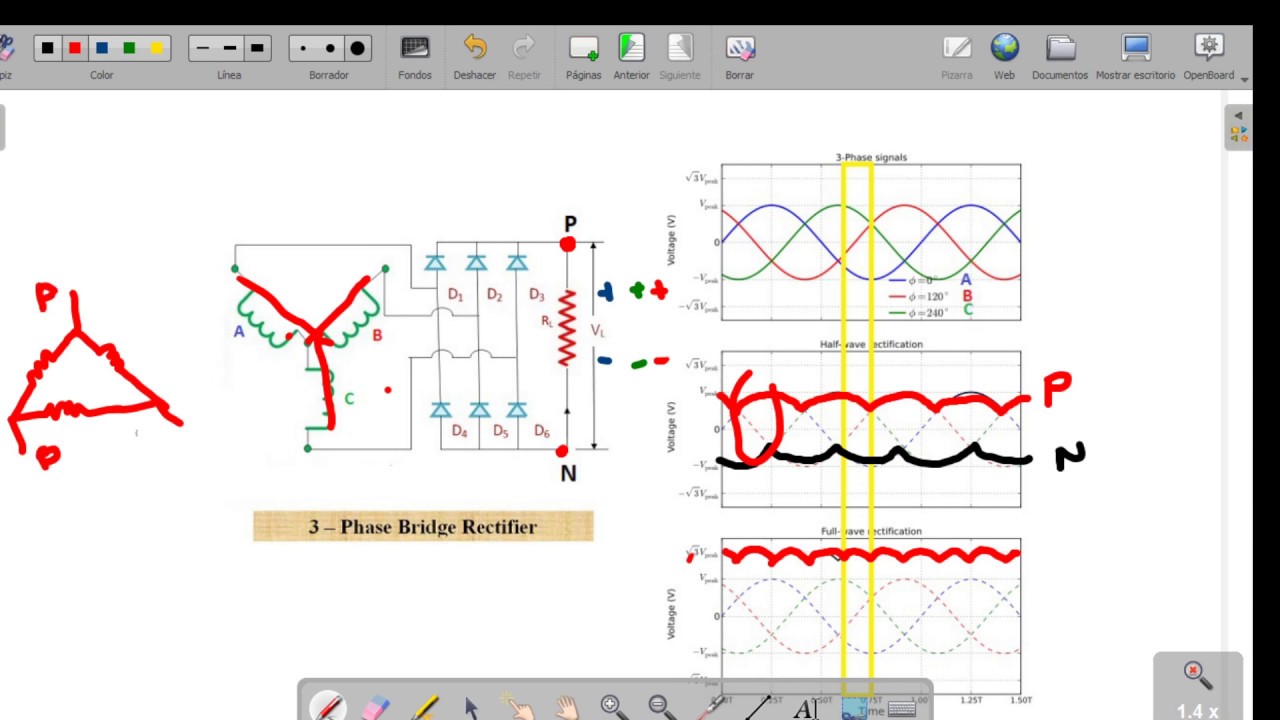Image resolution: width=1280 pixels, height=720 pixels.
Task: Open the Web browser mode
Action: tap(1005, 57)
